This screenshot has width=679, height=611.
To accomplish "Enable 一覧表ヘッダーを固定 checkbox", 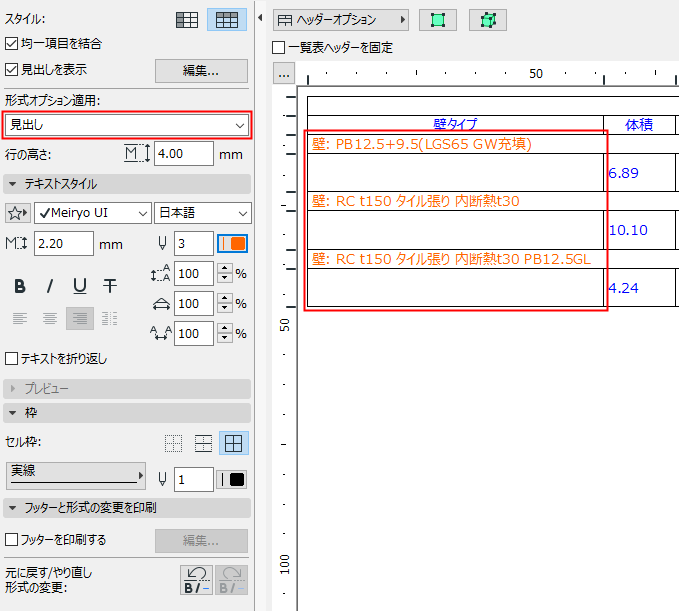I will (278, 47).
